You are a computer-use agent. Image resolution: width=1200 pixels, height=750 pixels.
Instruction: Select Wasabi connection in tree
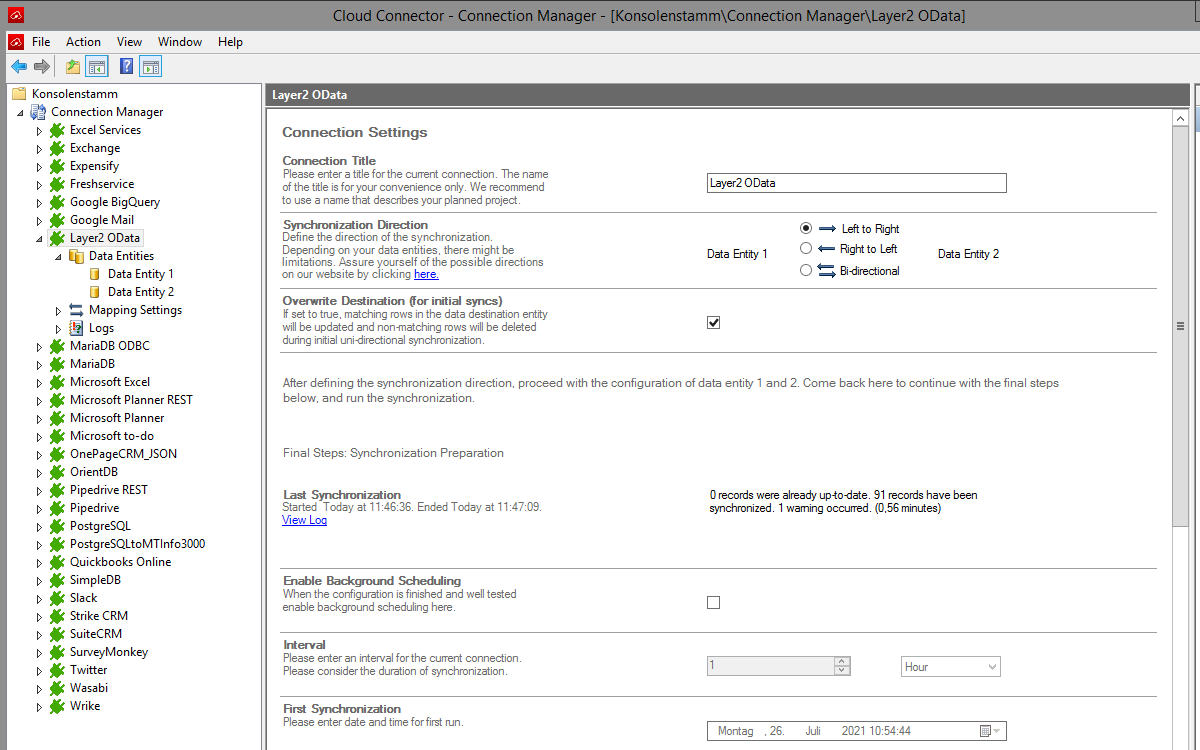89,688
